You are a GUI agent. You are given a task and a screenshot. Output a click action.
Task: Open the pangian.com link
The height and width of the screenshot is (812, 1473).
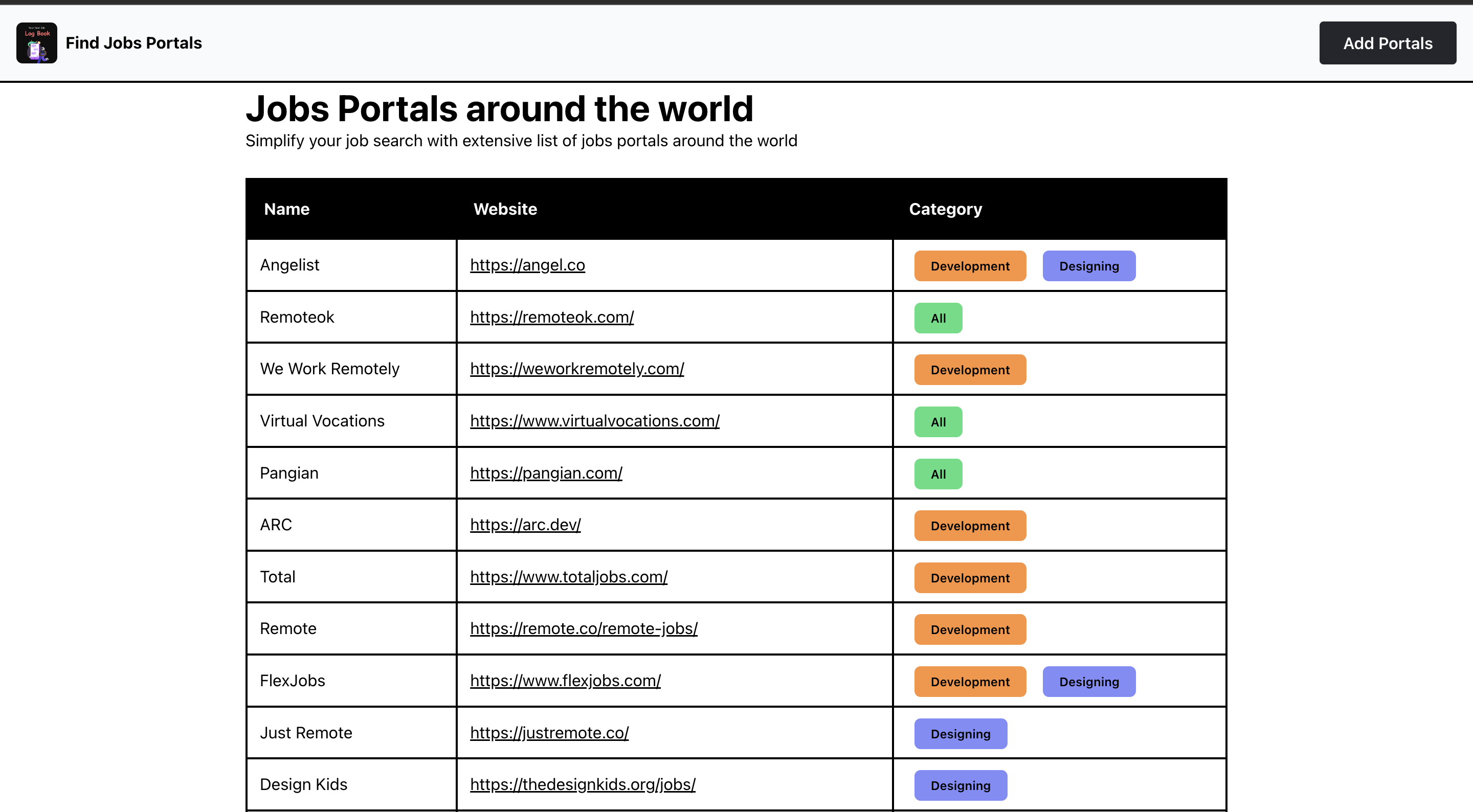546,473
